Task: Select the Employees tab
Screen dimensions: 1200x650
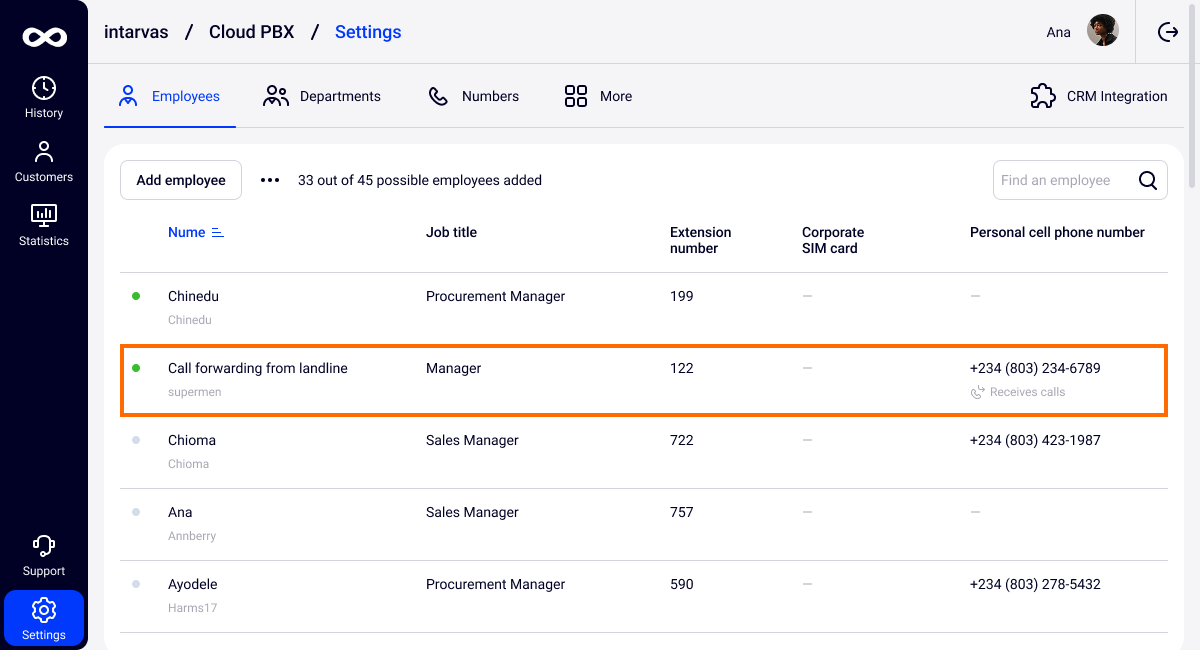Action: point(170,96)
